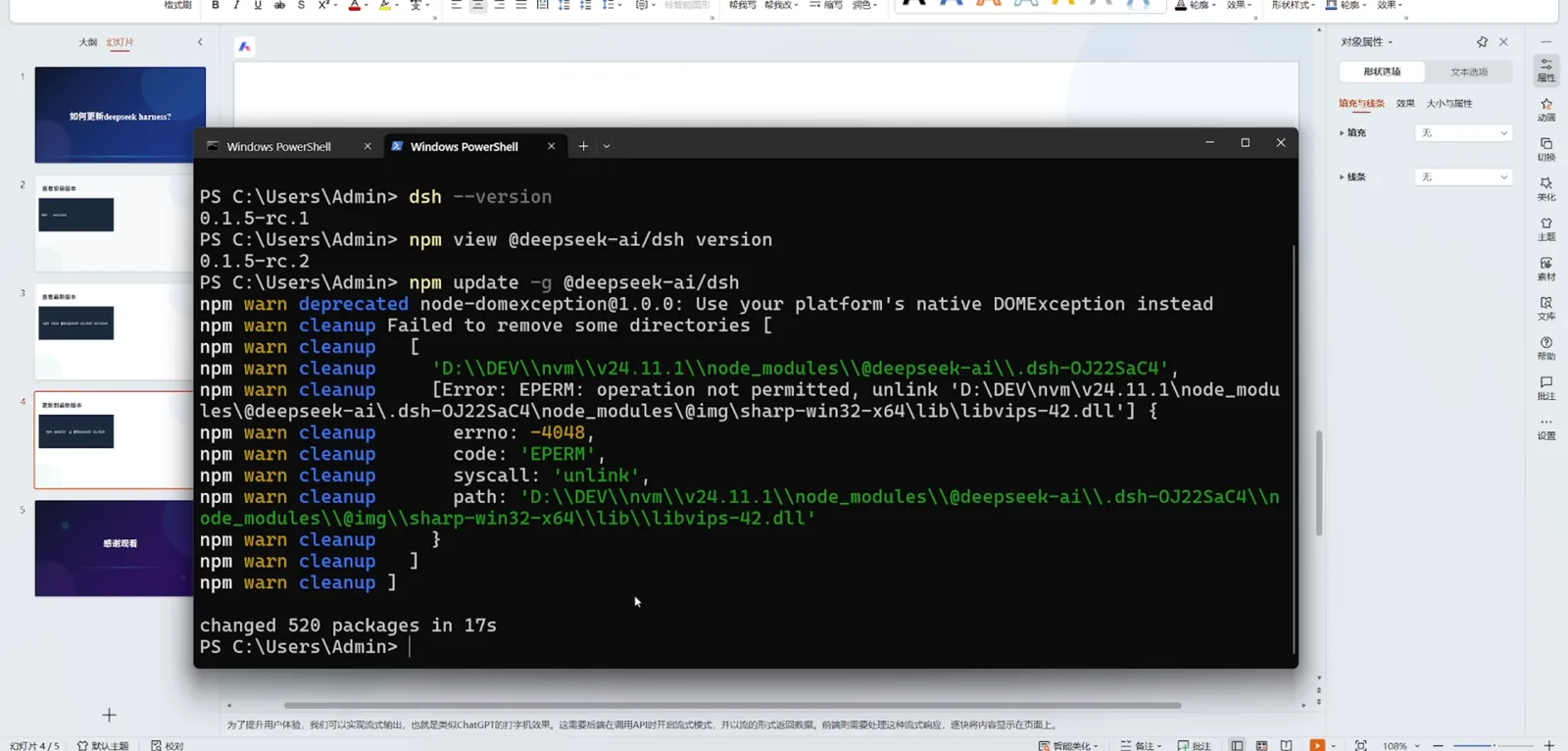This screenshot has width=1568, height=751.
Task: Select slide 5 thumbnail 感谢观看
Action: pyautogui.click(x=115, y=548)
